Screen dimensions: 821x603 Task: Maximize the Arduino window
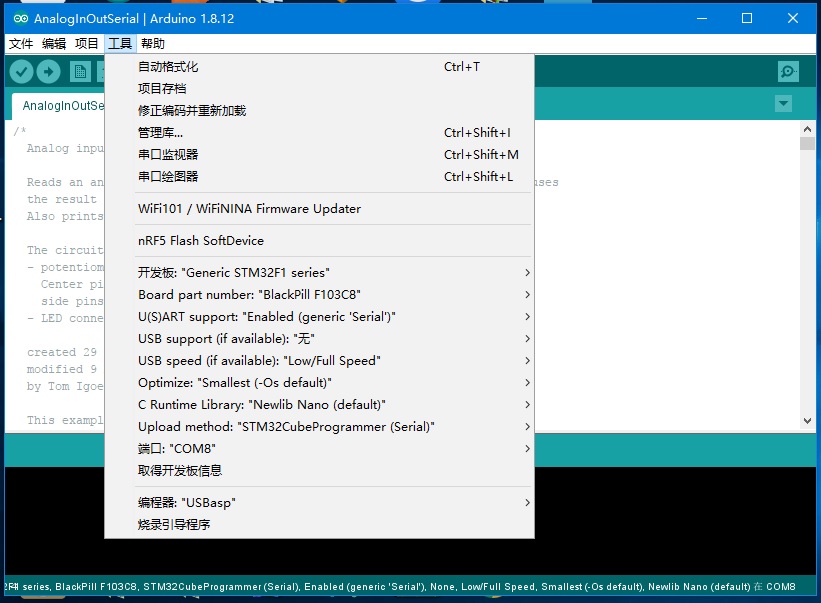(x=747, y=18)
